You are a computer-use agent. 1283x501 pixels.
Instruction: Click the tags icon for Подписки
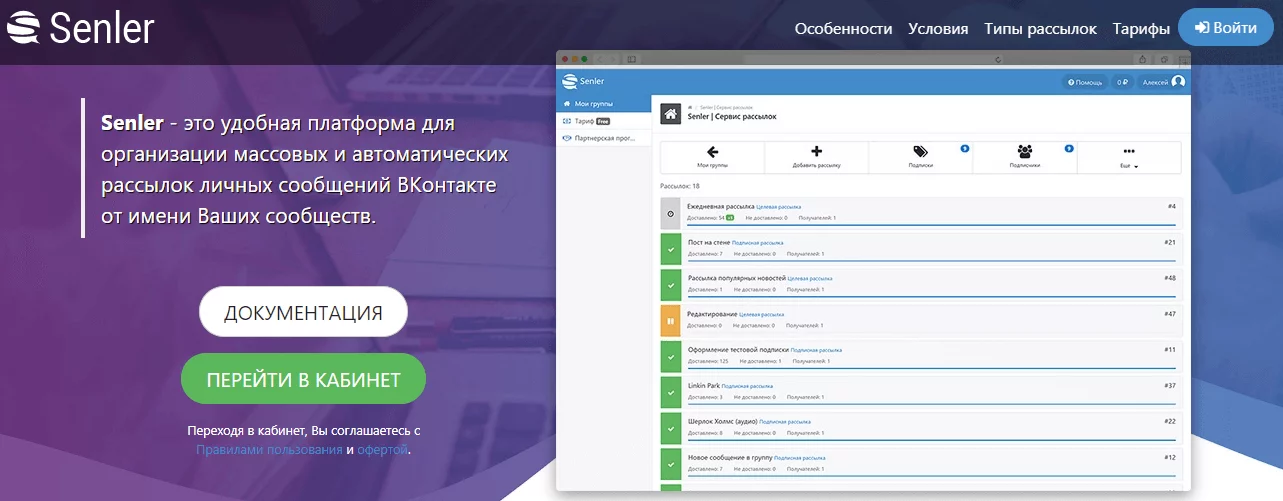click(920, 152)
